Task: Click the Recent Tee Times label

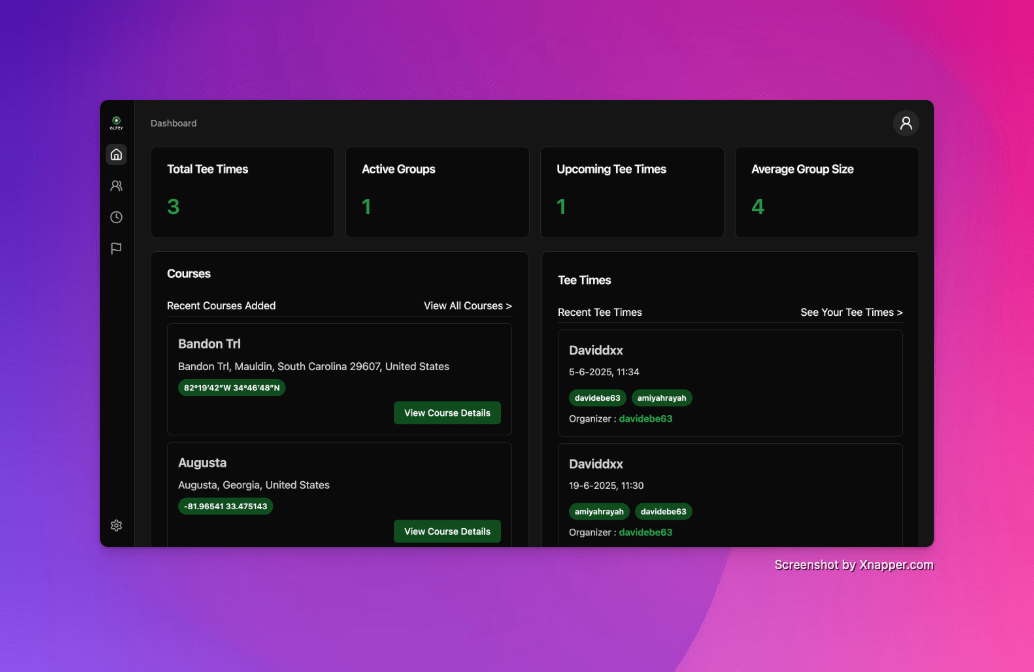Action: 600,313
